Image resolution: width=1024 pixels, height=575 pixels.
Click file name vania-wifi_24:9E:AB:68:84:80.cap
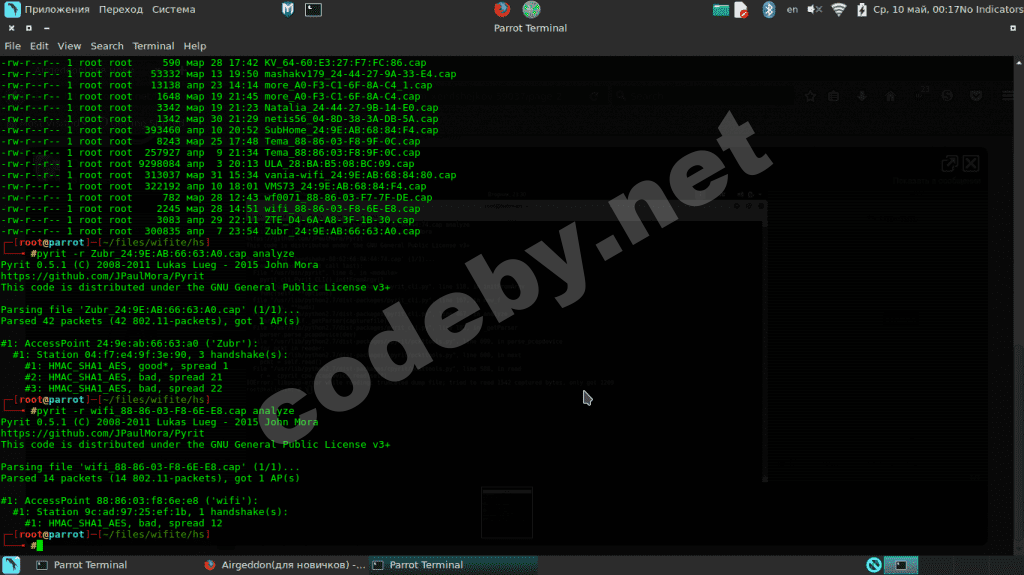[360, 175]
